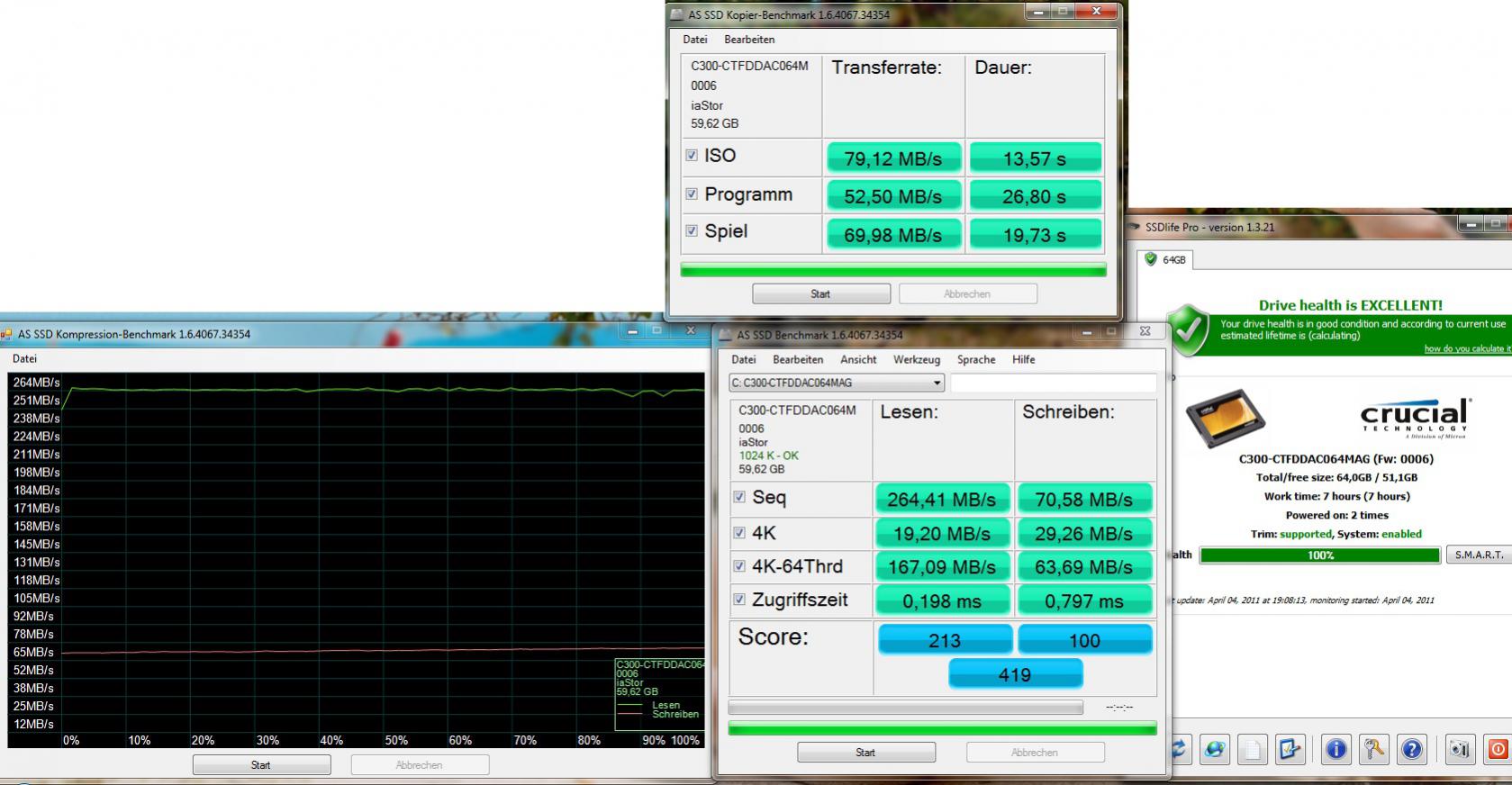The width and height of the screenshot is (1512, 785).
Task: Open Datei menu in Kompression-Benchmark
Action: point(24,358)
